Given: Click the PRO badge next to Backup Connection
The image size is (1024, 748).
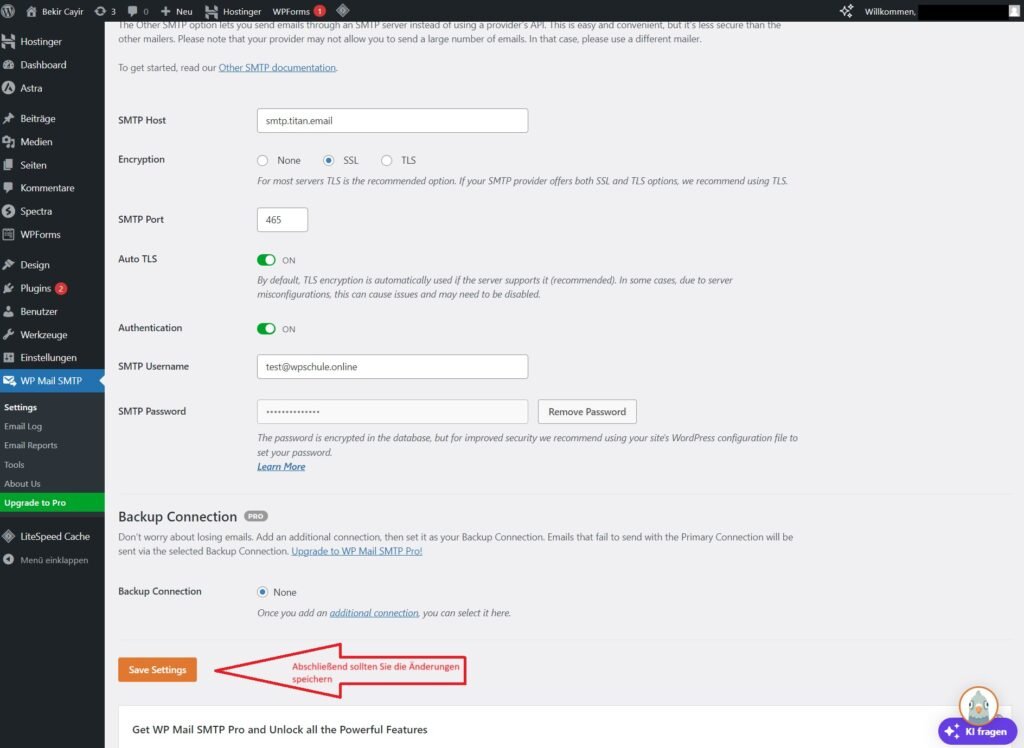Looking at the screenshot, I should coord(256,516).
